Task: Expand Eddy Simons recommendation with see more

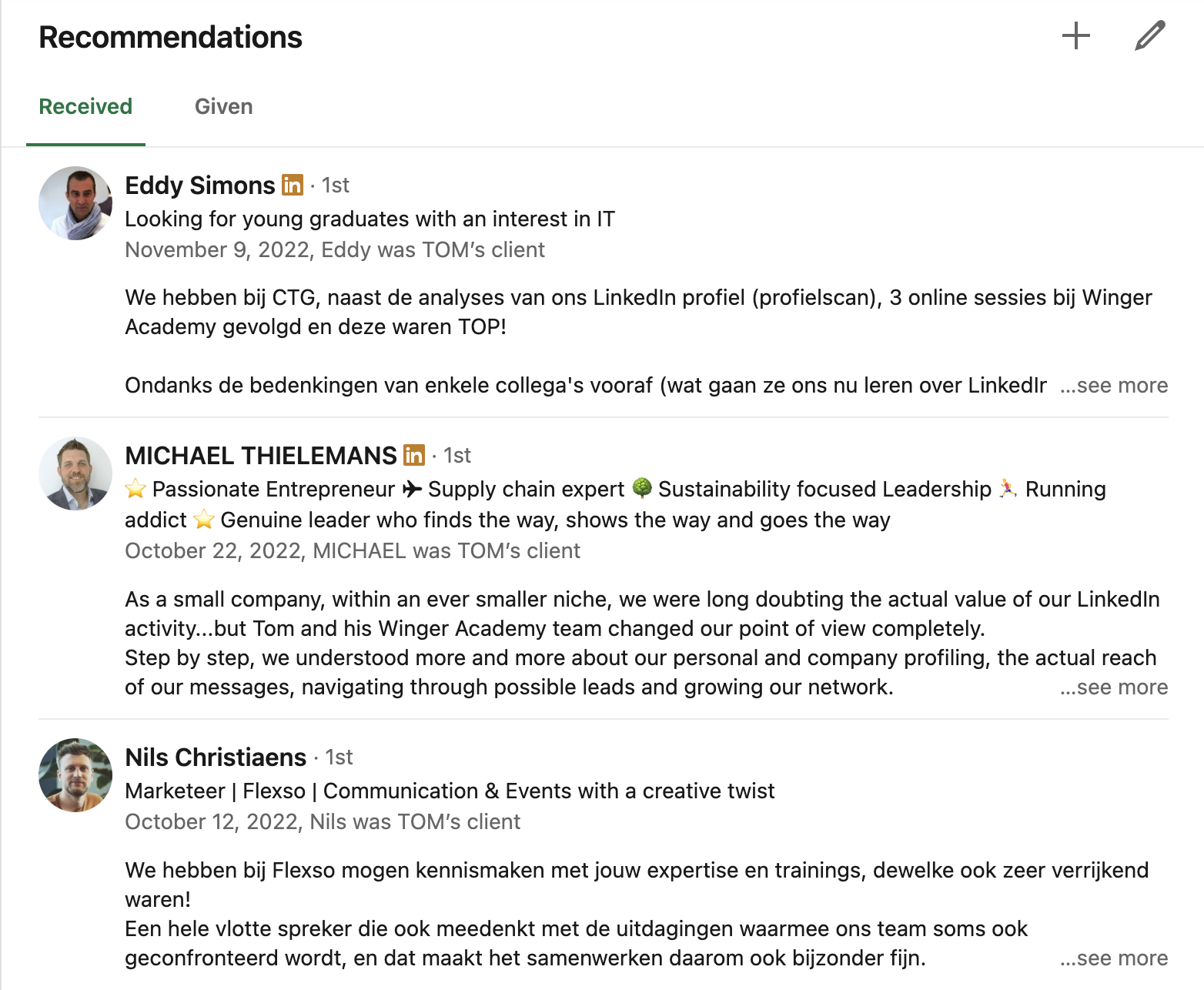Action: click(x=1114, y=385)
